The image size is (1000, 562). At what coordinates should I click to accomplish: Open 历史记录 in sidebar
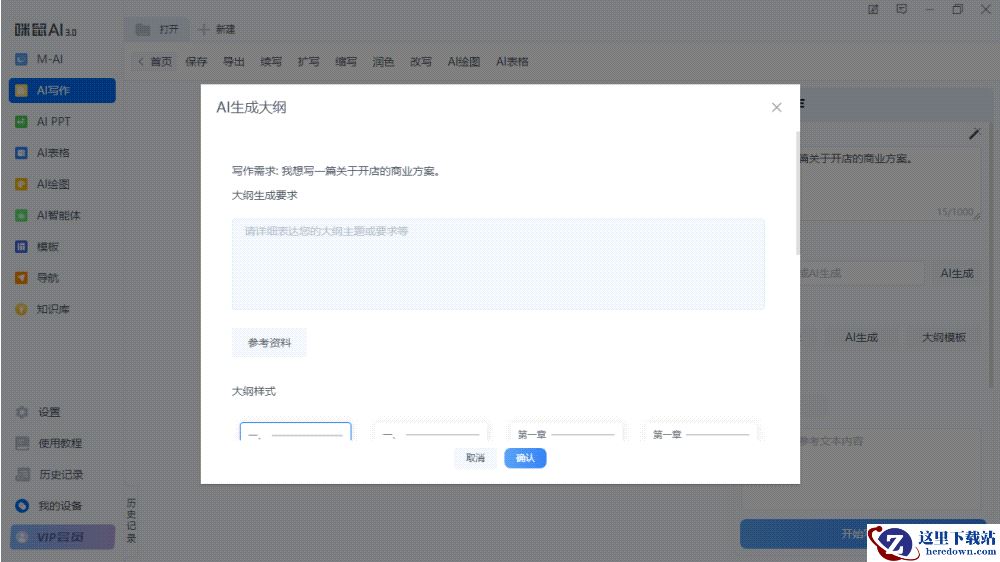pyautogui.click(x=50, y=475)
